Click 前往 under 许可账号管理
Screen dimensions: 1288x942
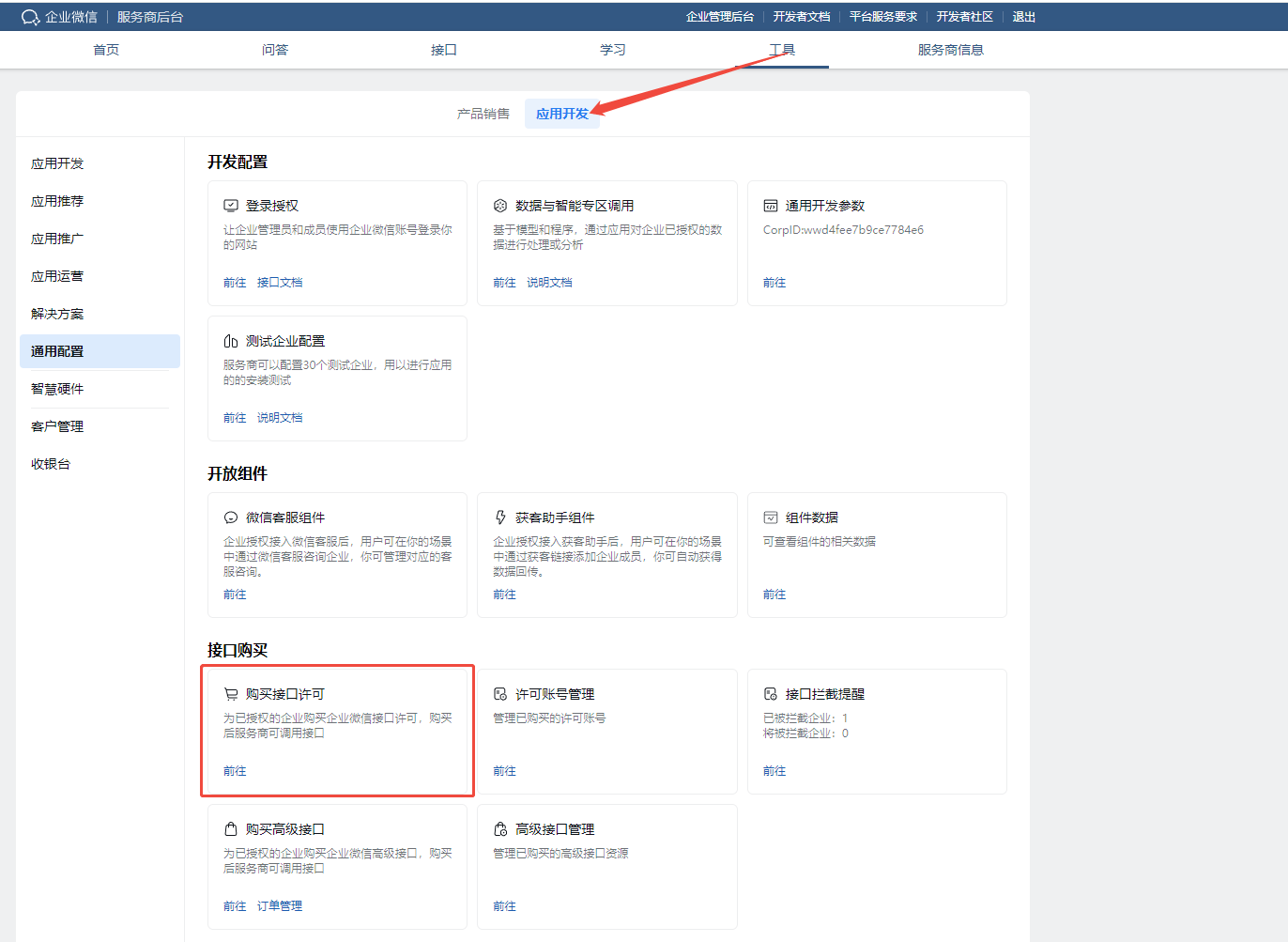click(x=504, y=771)
